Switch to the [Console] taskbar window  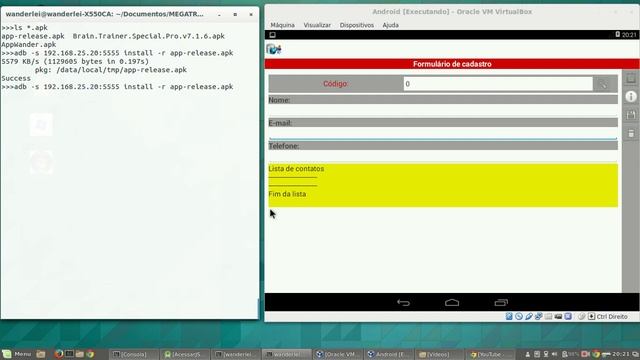[x=134, y=354]
